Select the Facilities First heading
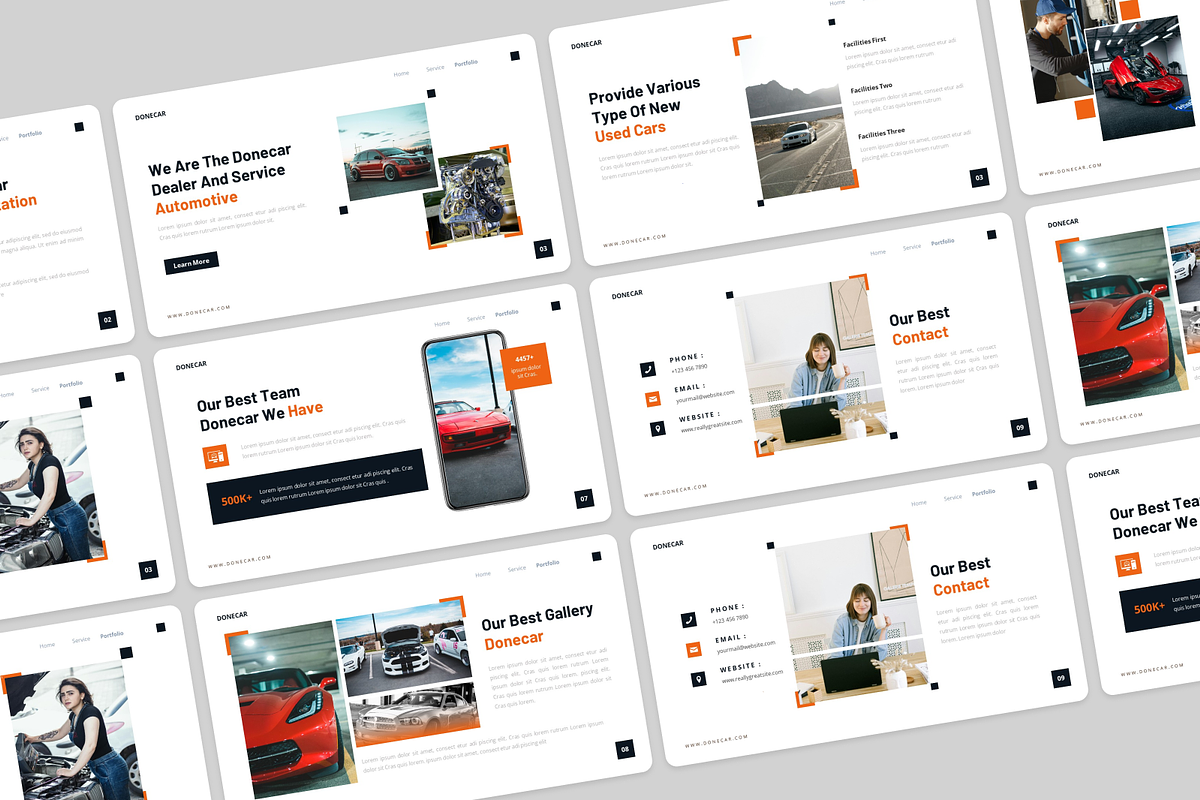The height and width of the screenshot is (800, 1200). (864, 42)
